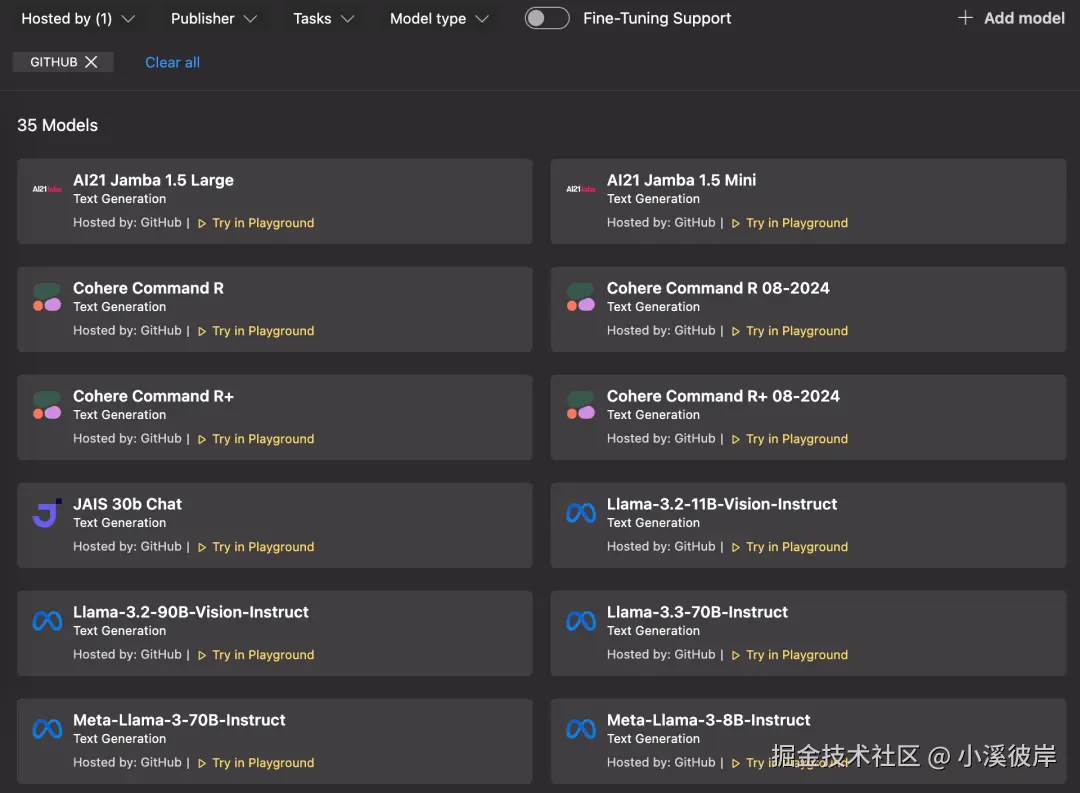Open the Llama-3.2-90B-Vision-Instruct model title

pyautogui.click(x=191, y=612)
